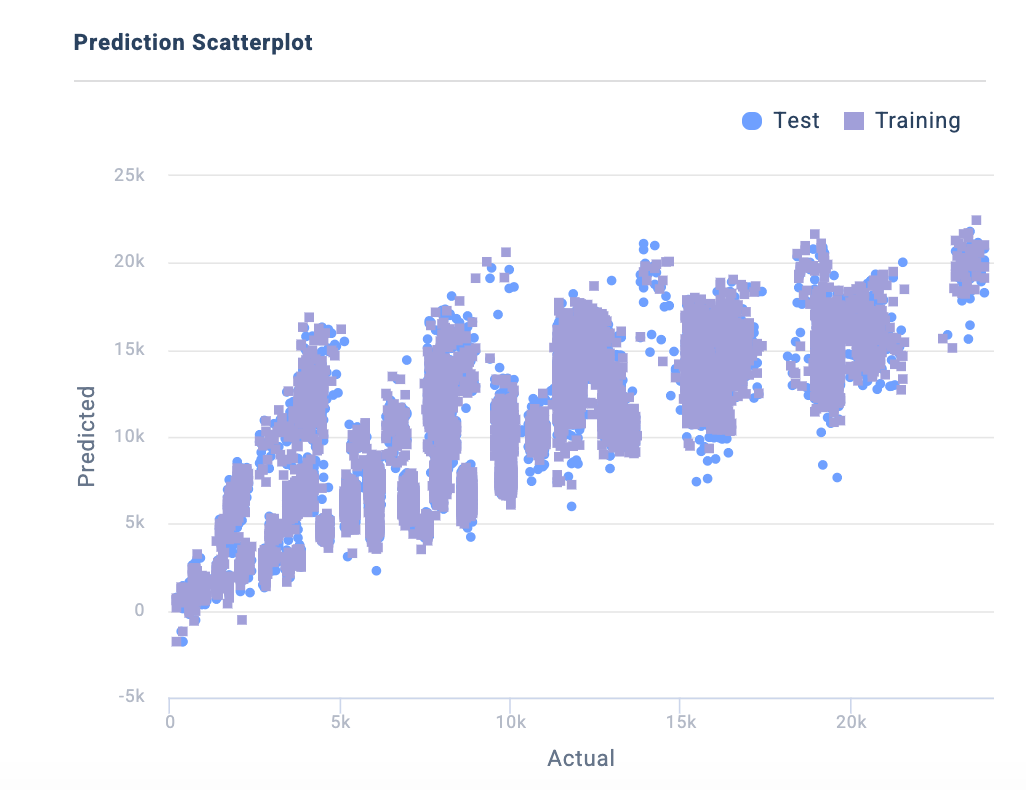Click the 10k x-axis tick label
The image size is (1026, 790).
510,722
